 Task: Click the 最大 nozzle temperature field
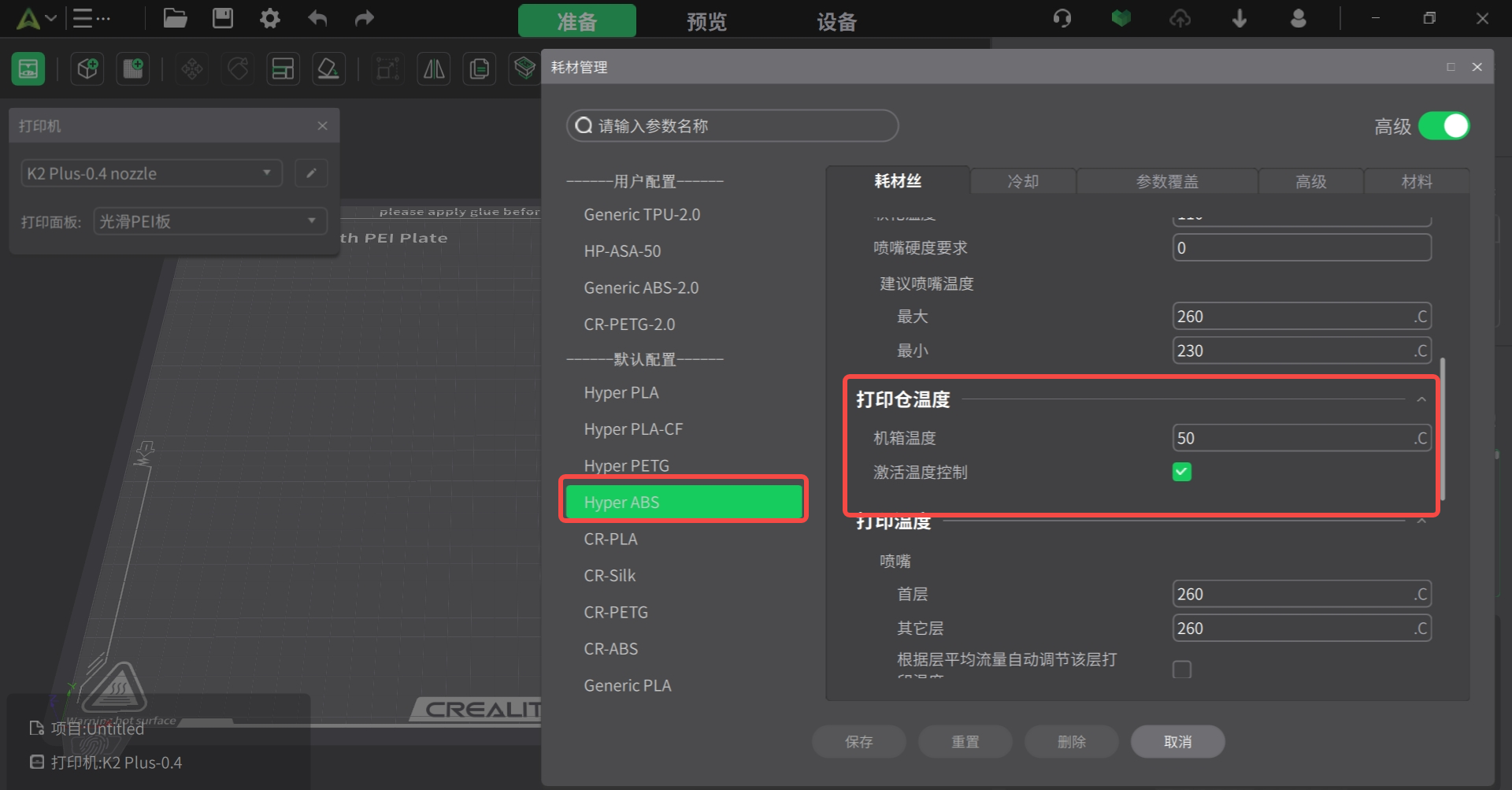click(1302, 317)
